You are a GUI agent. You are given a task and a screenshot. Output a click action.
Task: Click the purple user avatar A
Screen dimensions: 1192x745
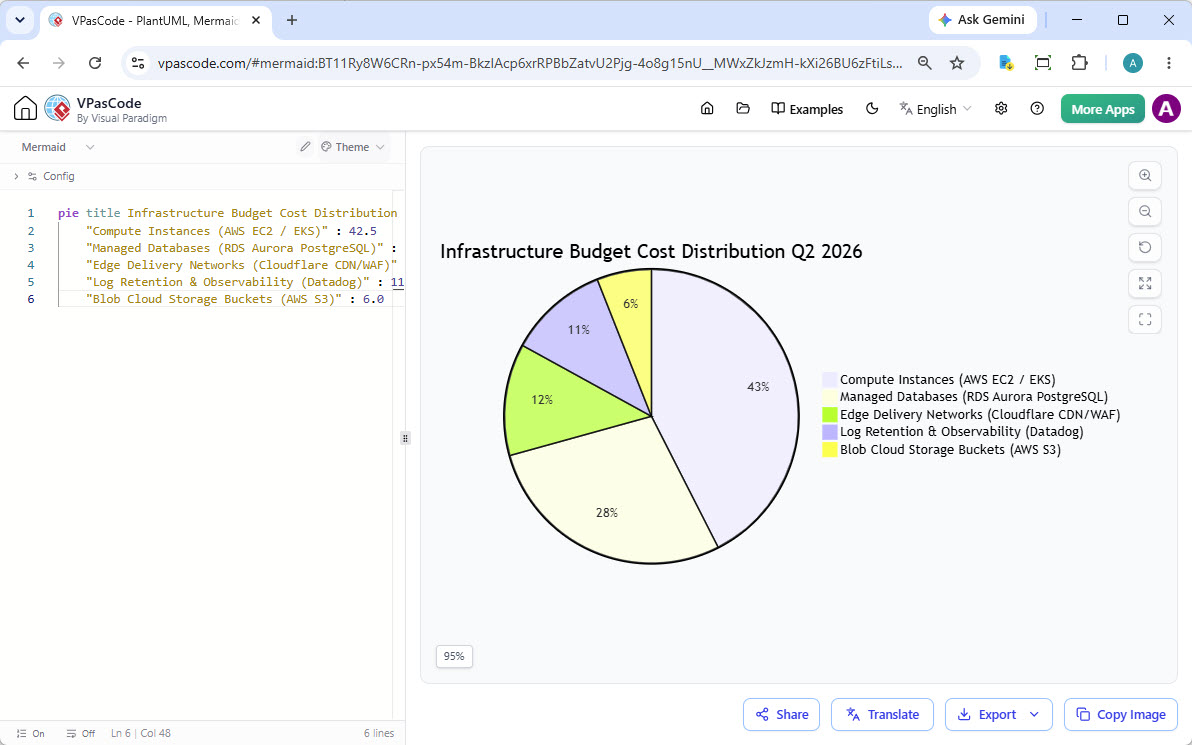1166,109
